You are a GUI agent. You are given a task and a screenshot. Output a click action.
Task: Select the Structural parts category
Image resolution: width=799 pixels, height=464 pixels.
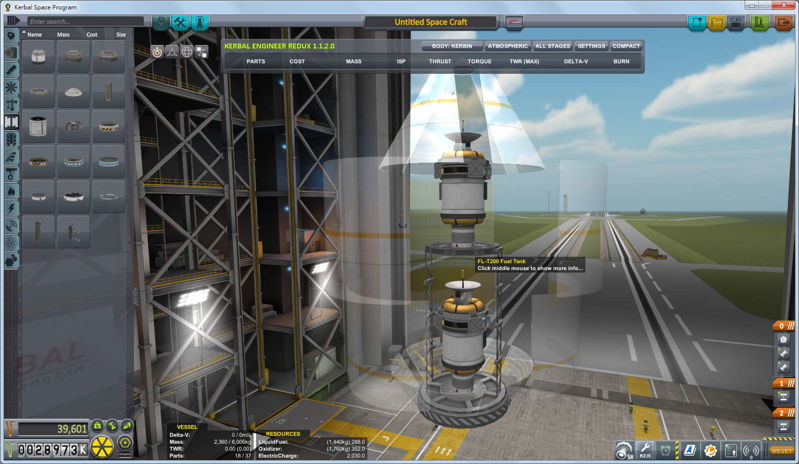click(x=11, y=104)
